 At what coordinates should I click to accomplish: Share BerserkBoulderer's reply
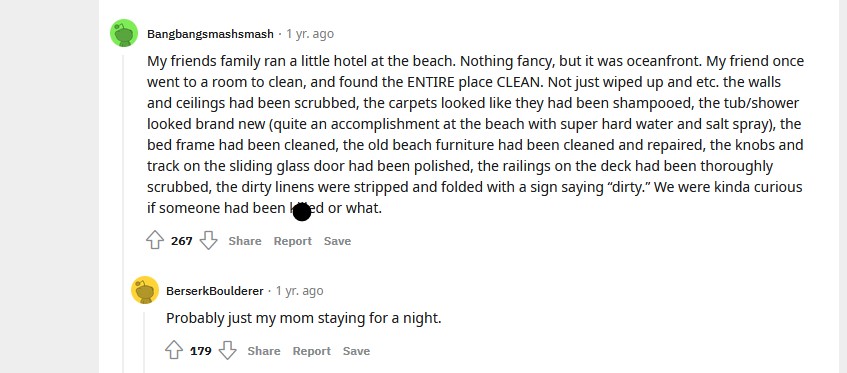[264, 351]
